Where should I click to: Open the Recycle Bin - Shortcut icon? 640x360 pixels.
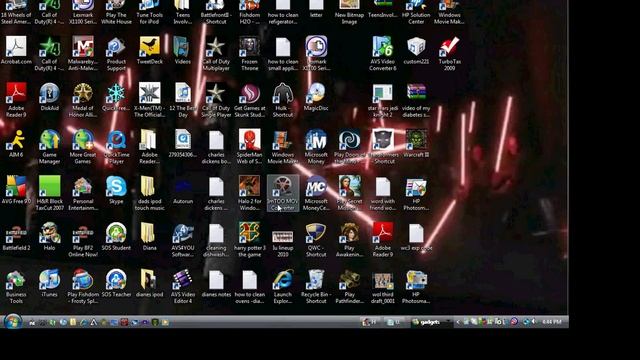pyautogui.click(x=316, y=286)
